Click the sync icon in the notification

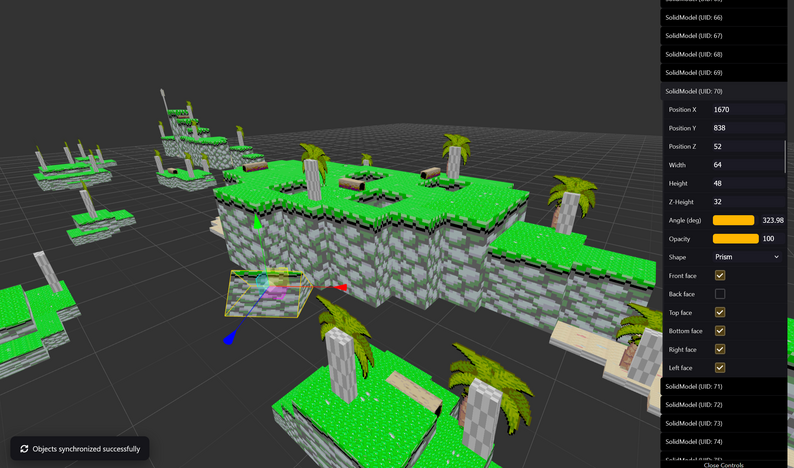click(24, 449)
